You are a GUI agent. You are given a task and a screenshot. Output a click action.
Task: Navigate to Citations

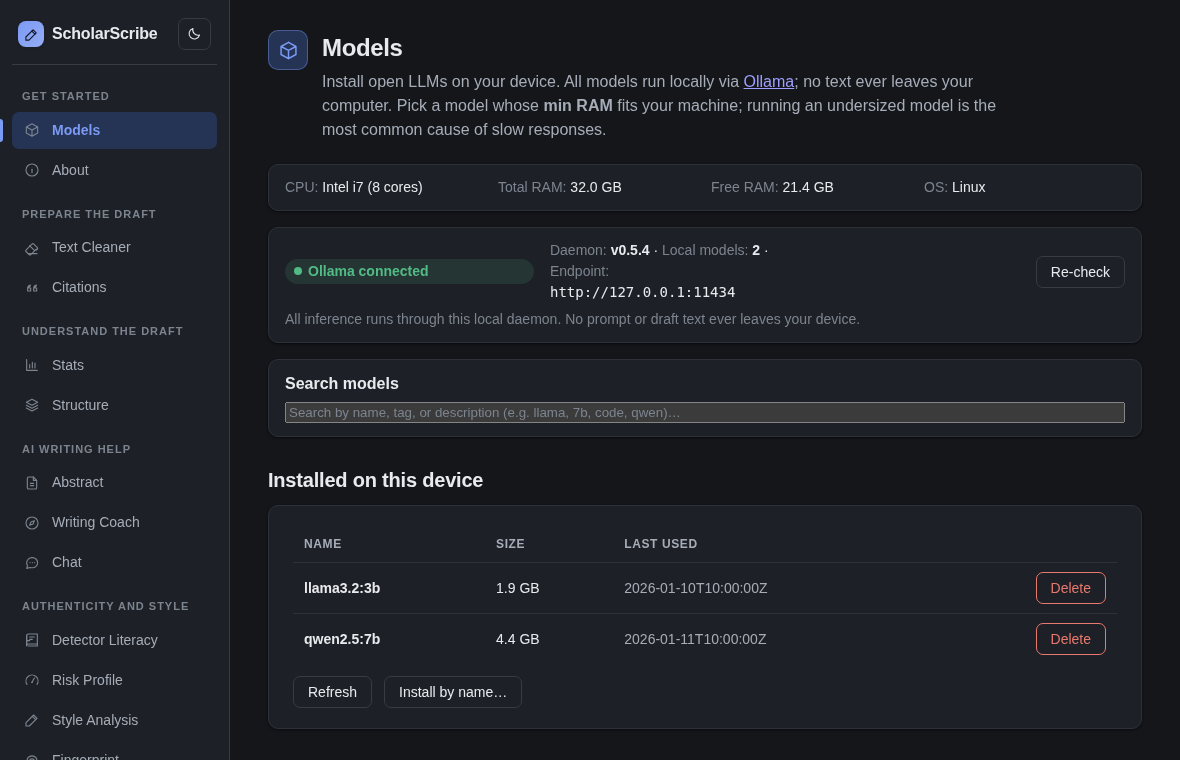[114, 287]
